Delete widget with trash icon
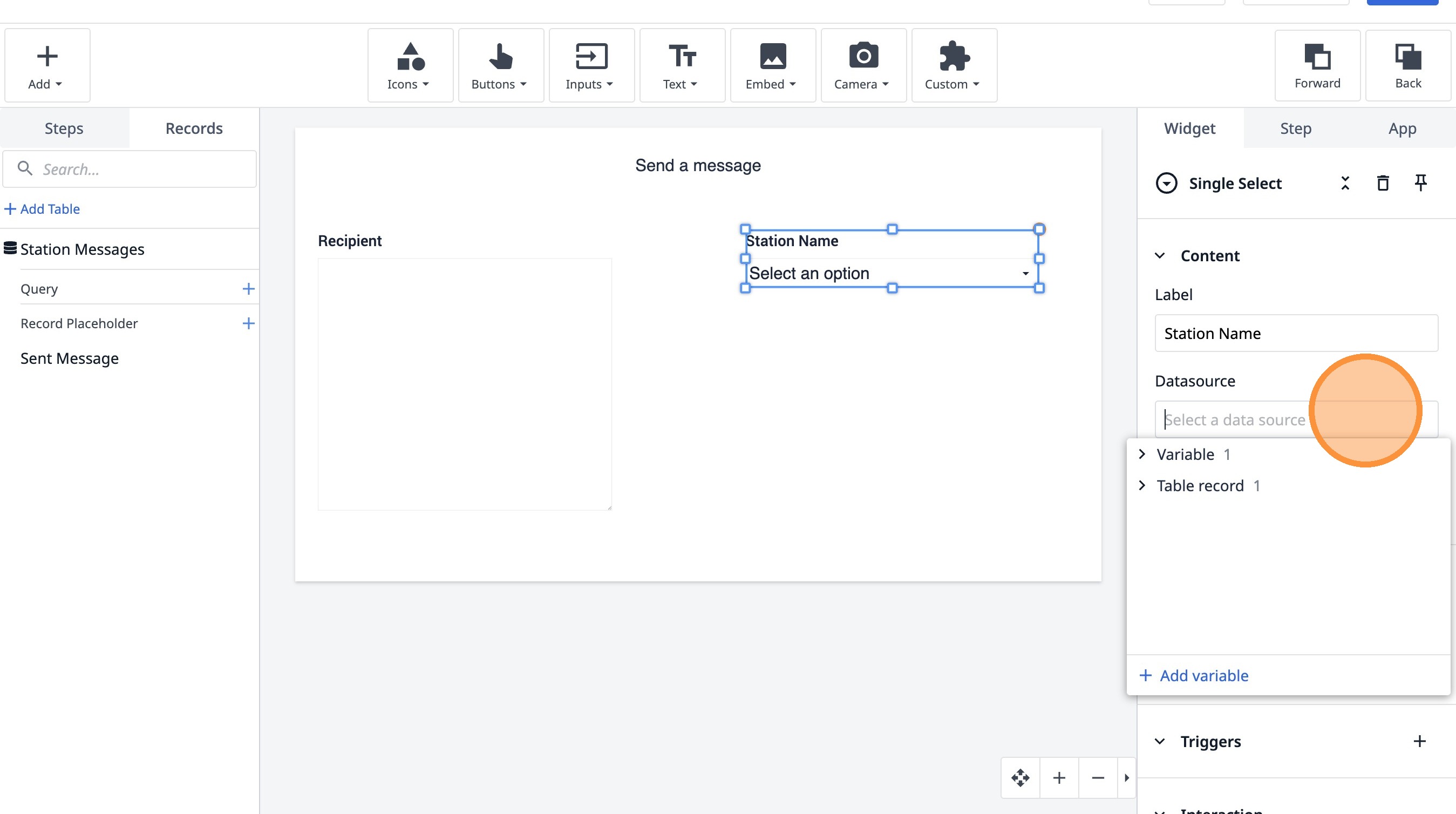Screen dimensions: 1456x814 pos(1383,183)
